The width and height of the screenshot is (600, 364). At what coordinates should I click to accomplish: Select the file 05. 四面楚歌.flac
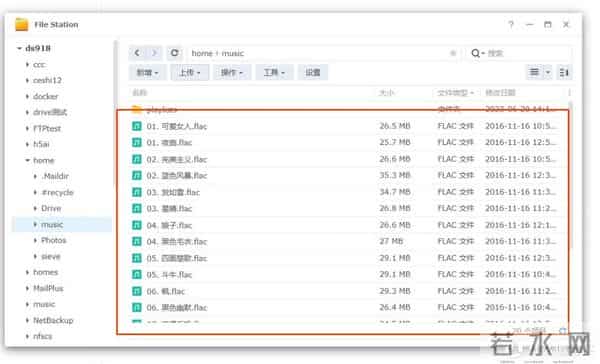(177, 258)
